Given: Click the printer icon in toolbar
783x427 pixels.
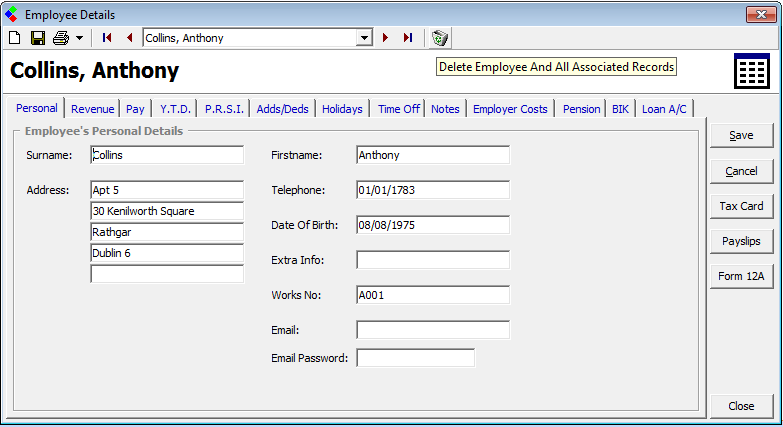Looking at the screenshot, I should point(61,38).
